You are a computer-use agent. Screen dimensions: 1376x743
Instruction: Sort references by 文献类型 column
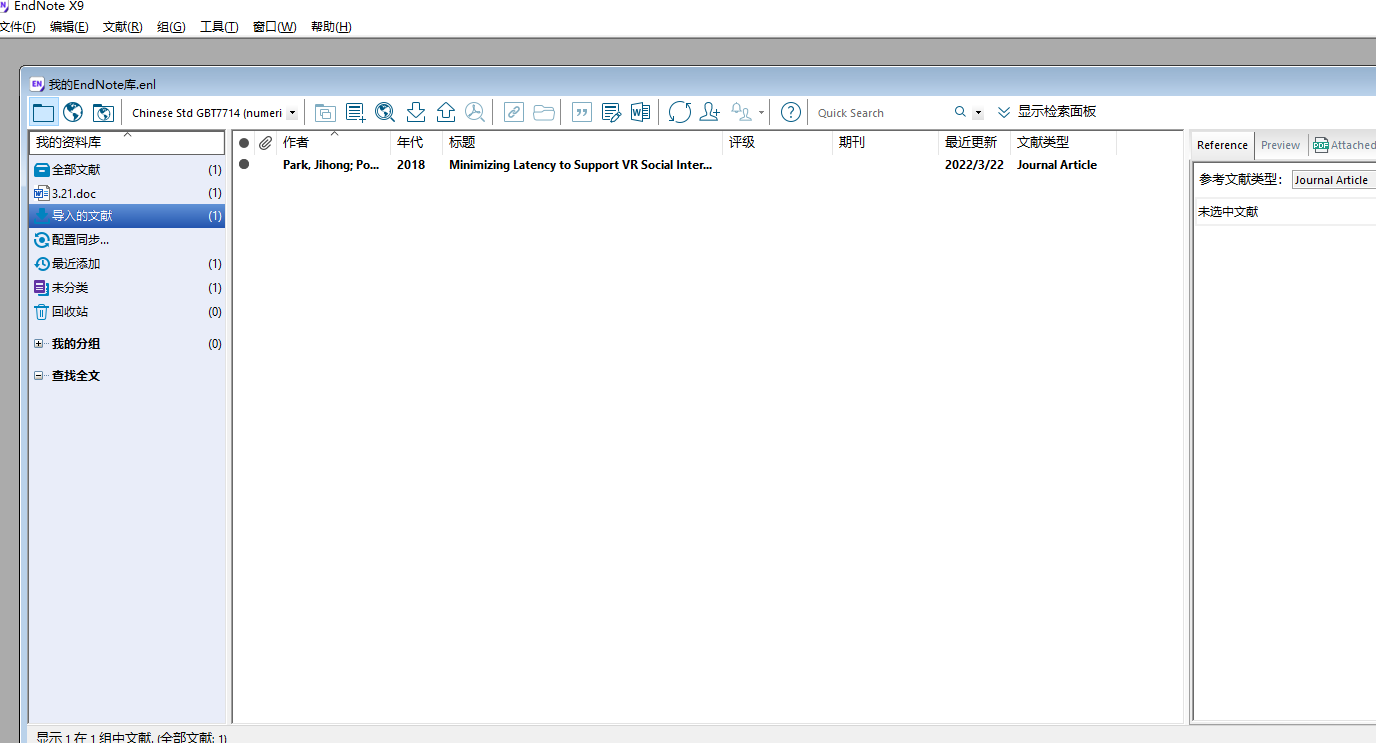[x=1063, y=143]
